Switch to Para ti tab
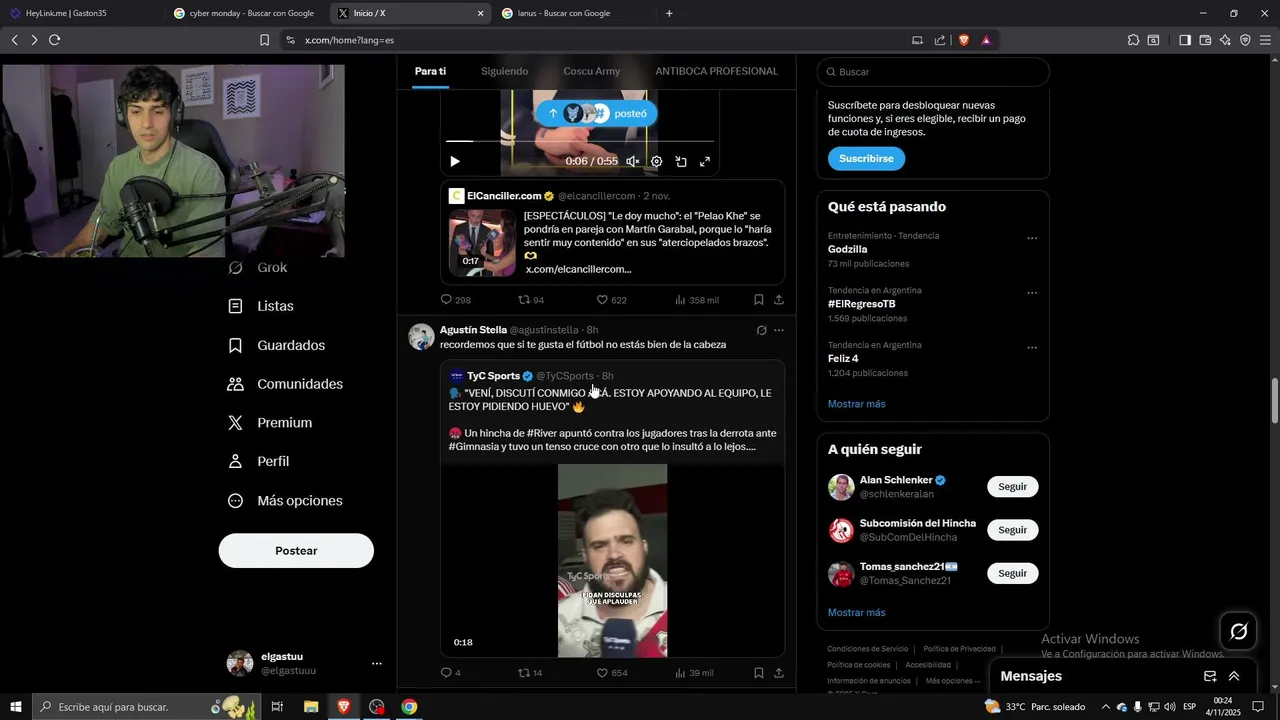The width and height of the screenshot is (1280, 720). (x=430, y=71)
